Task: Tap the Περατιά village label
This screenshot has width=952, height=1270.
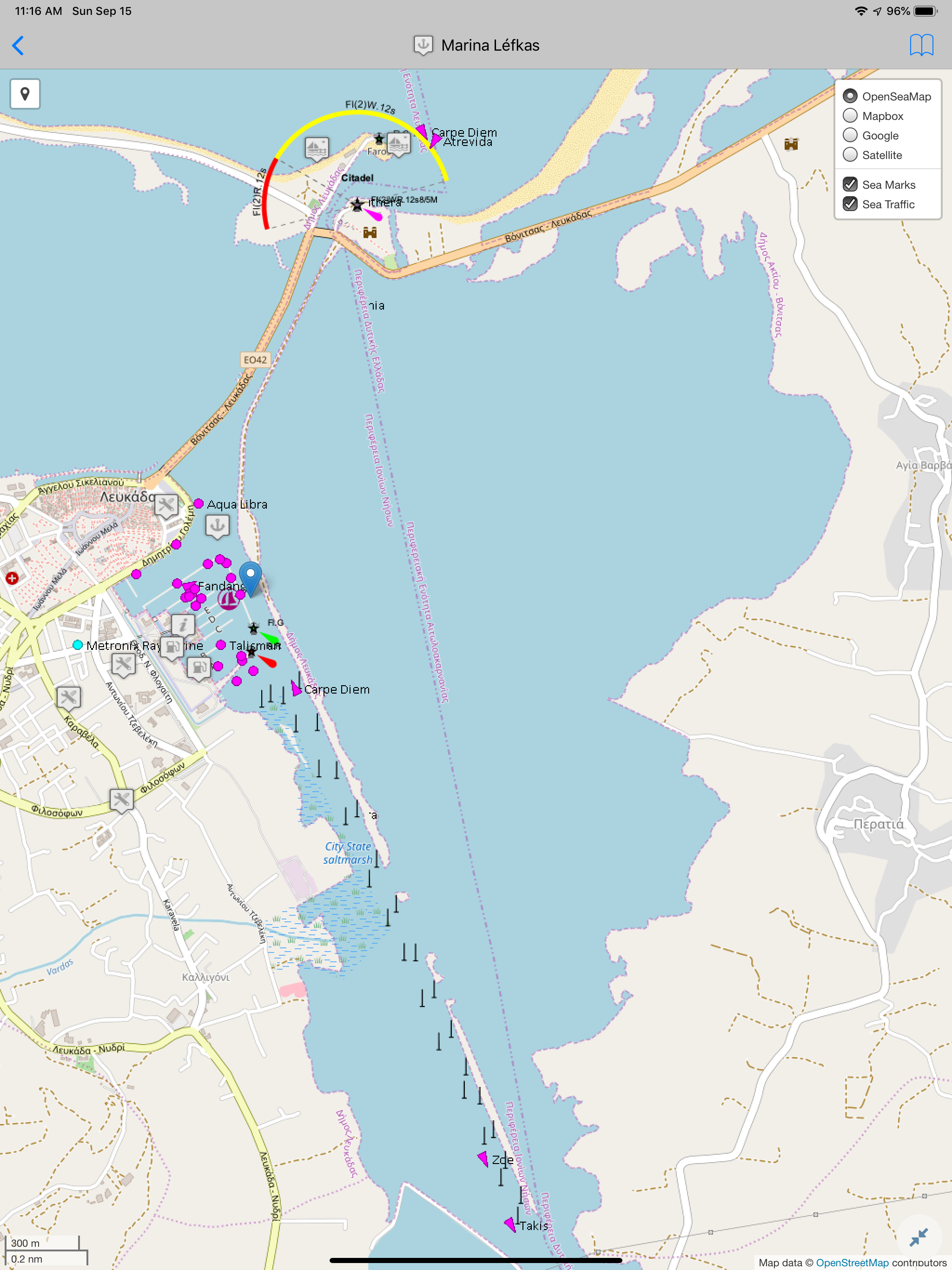Action: point(879,824)
